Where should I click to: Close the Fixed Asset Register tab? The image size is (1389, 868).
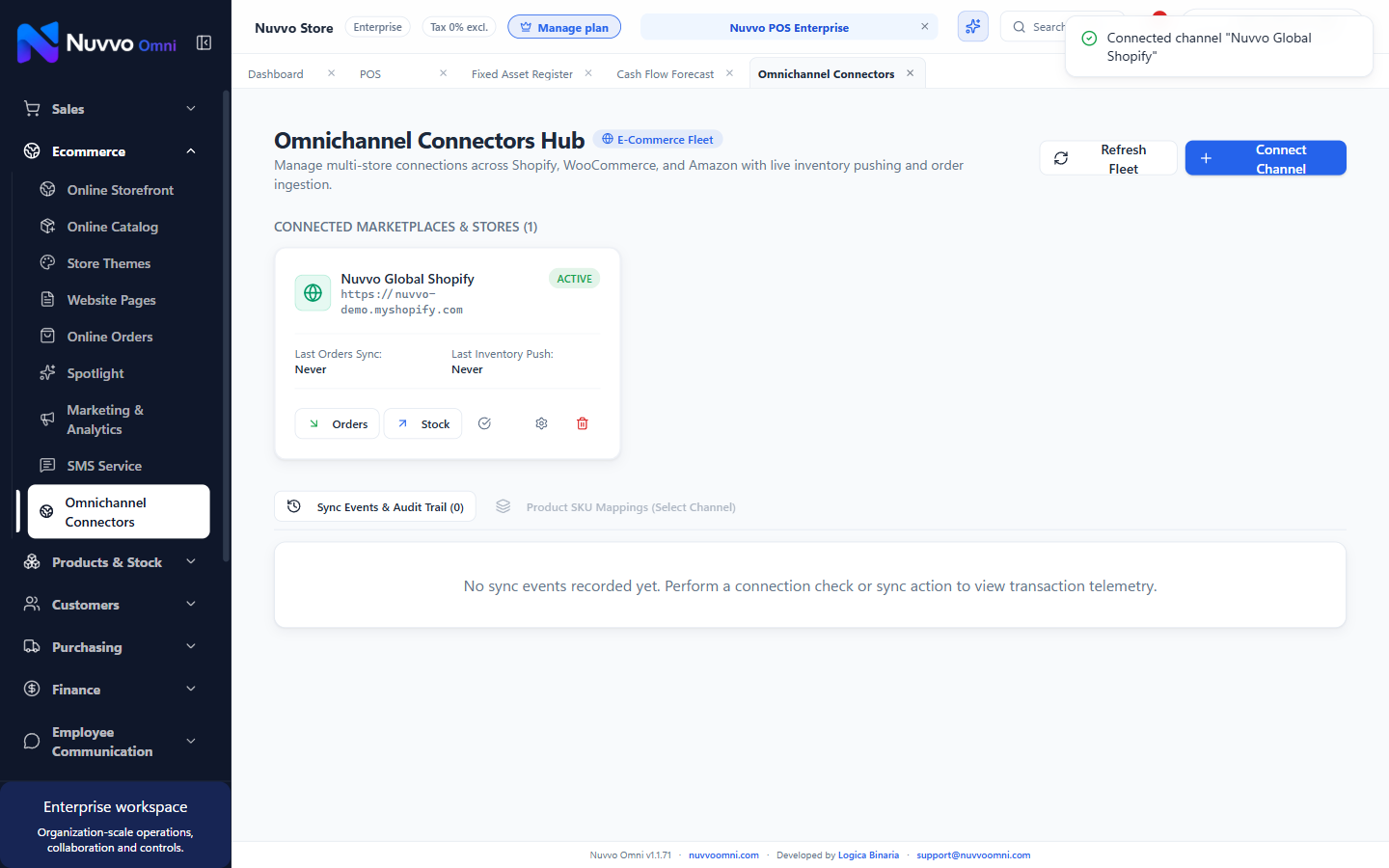[x=588, y=73]
